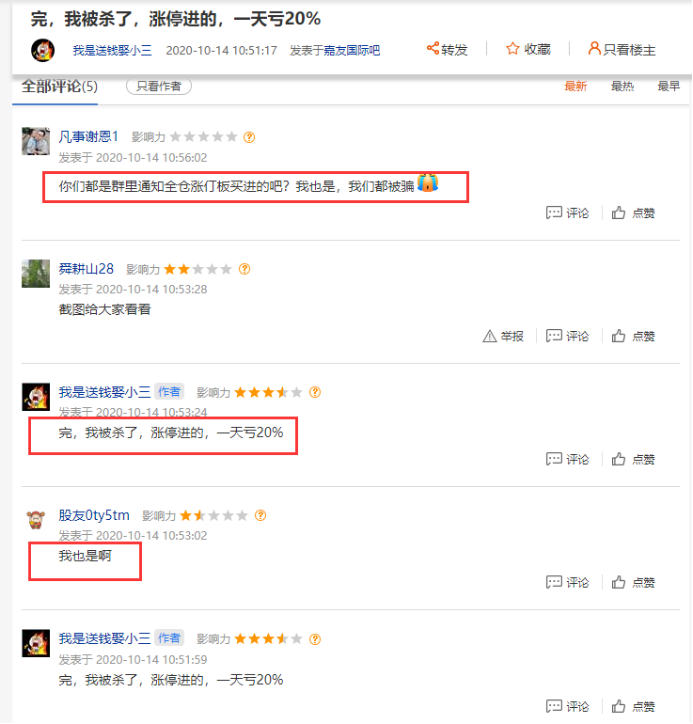Sort comments by 最热
This screenshot has width=693, height=724.
point(622,86)
